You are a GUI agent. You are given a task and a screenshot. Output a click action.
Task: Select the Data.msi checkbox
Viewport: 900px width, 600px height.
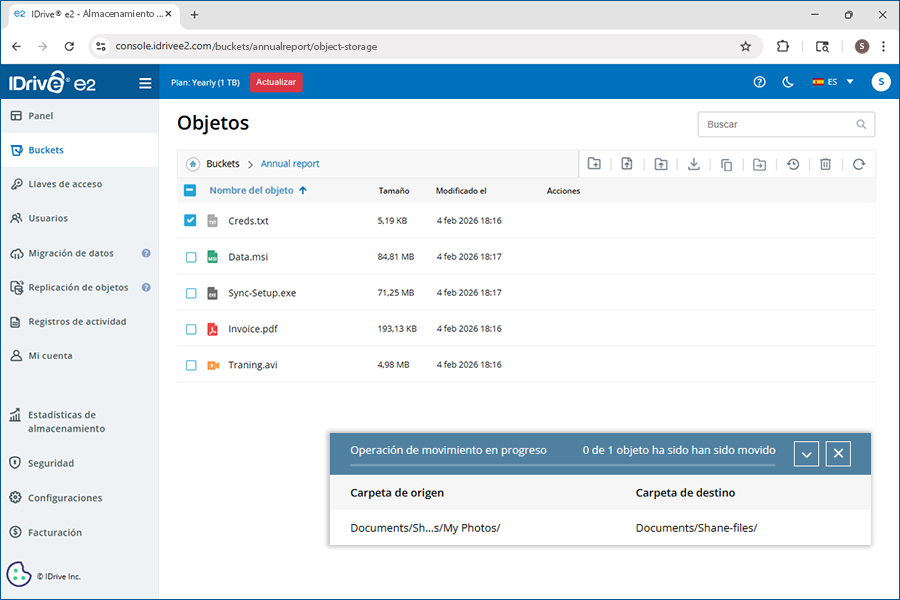click(x=190, y=257)
